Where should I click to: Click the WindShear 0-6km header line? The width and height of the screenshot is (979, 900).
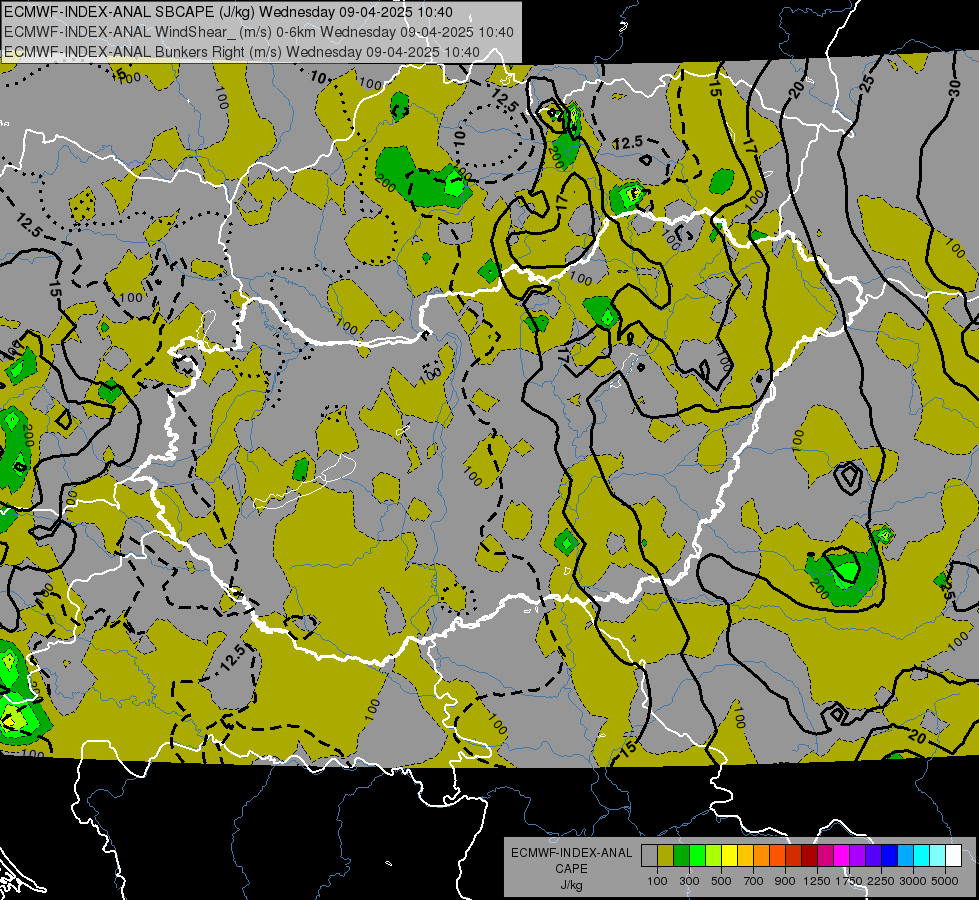[258, 32]
